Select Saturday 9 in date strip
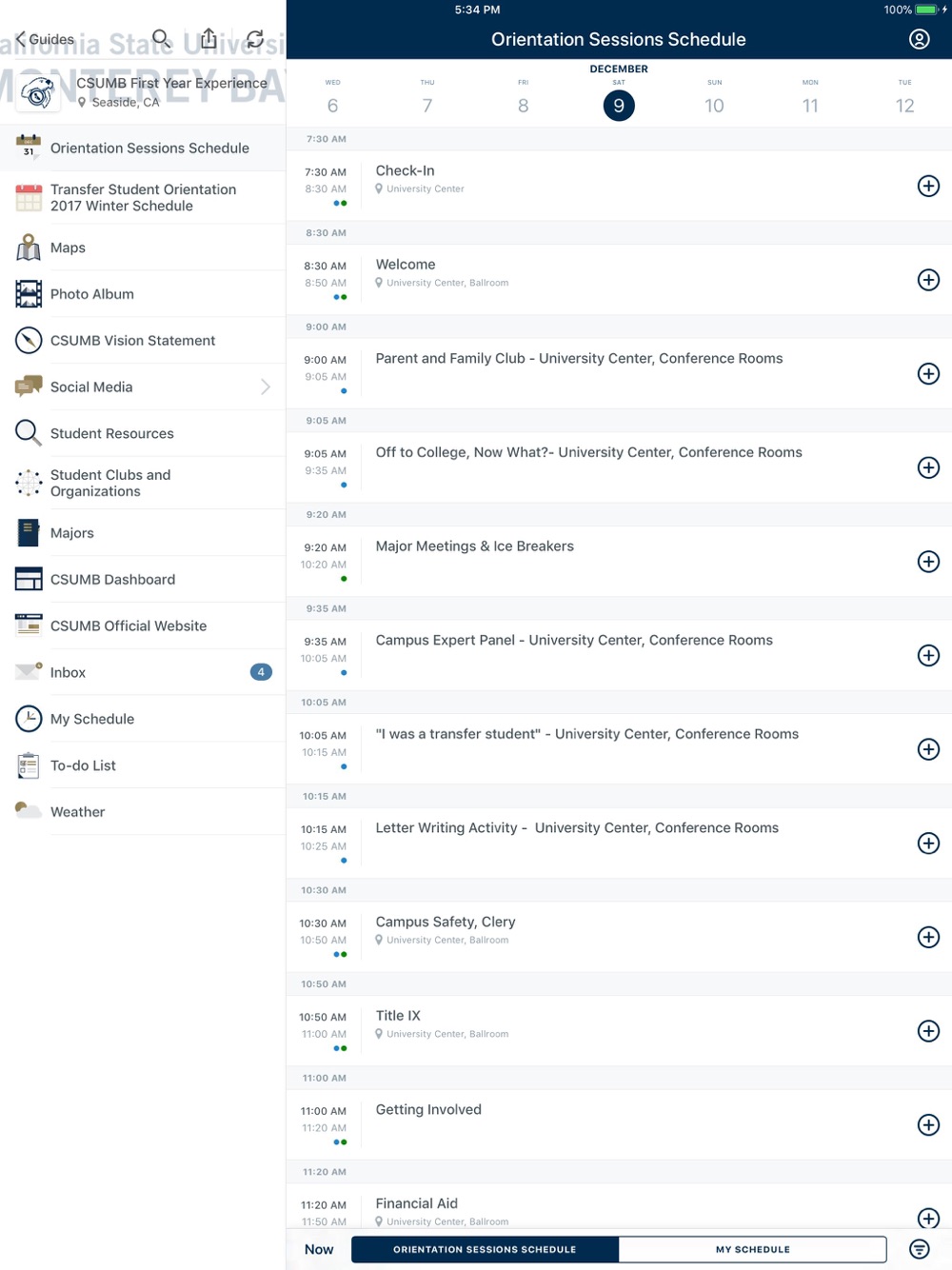This screenshot has height=1270, width=952. 619,105
